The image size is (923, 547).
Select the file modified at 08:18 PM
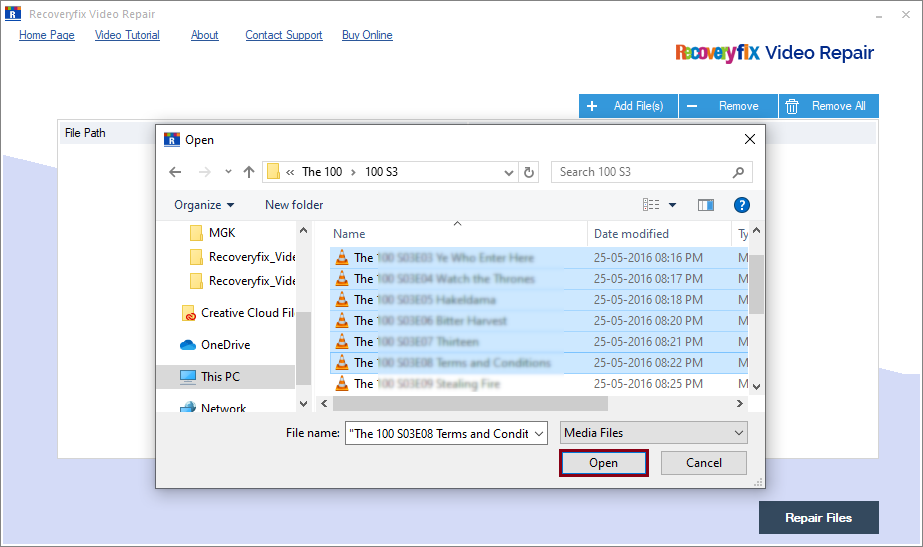(x=539, y=300)
